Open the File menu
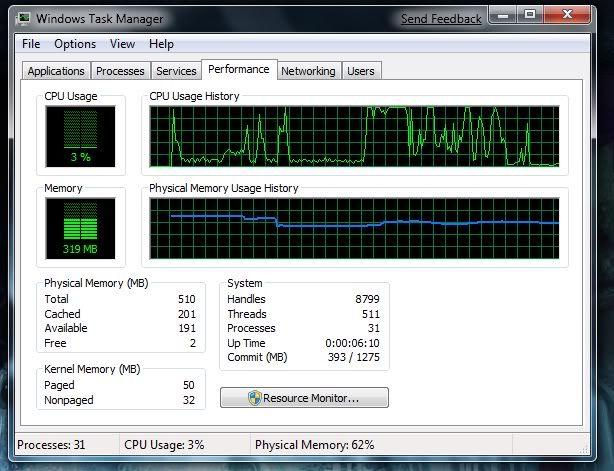The width and height of the screenshot is (614, 471). 31,44
